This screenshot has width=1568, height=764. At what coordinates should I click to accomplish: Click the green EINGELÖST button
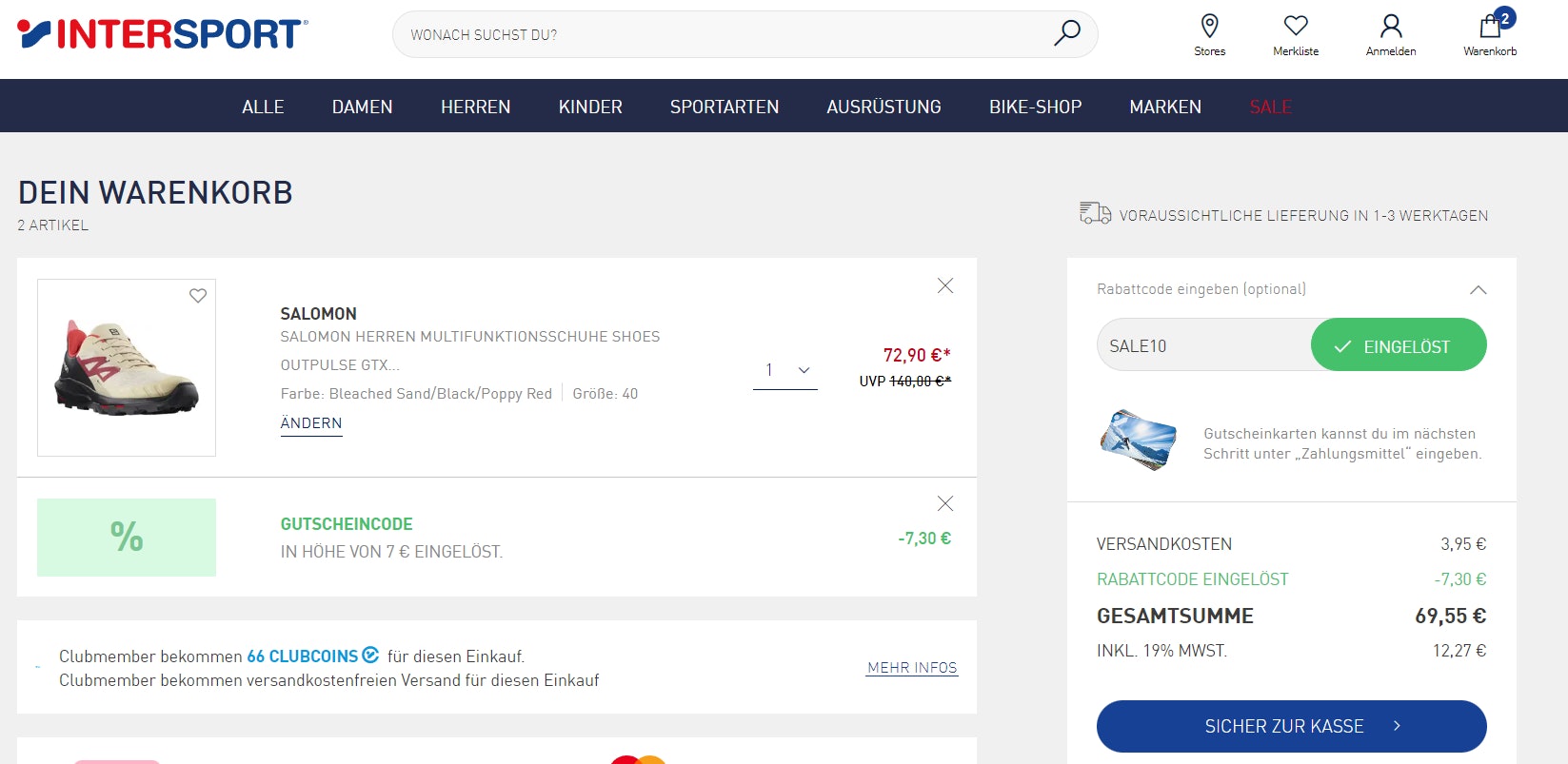click(x=1399, y=345)
